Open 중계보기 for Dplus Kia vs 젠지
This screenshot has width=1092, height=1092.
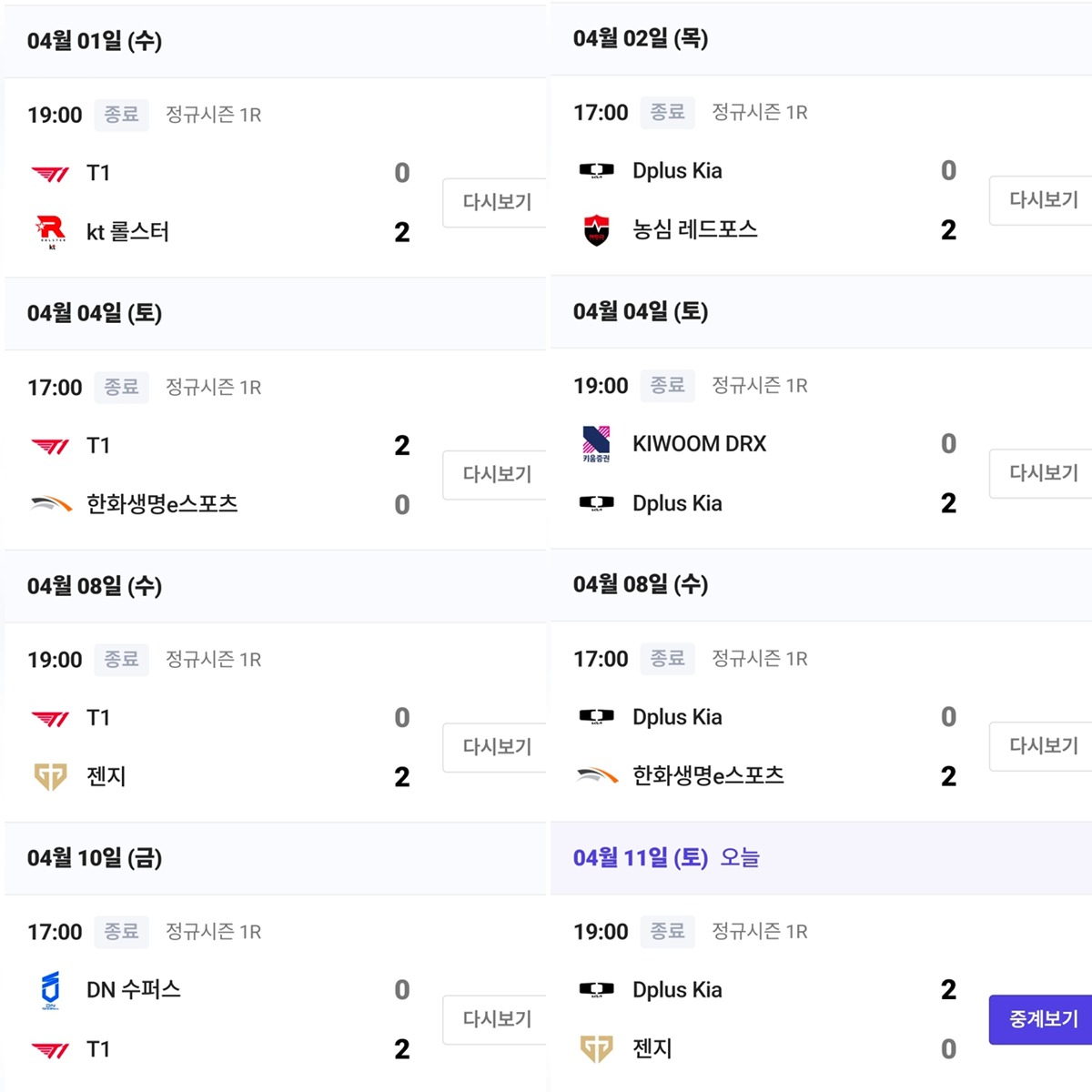(1042, 1019)
